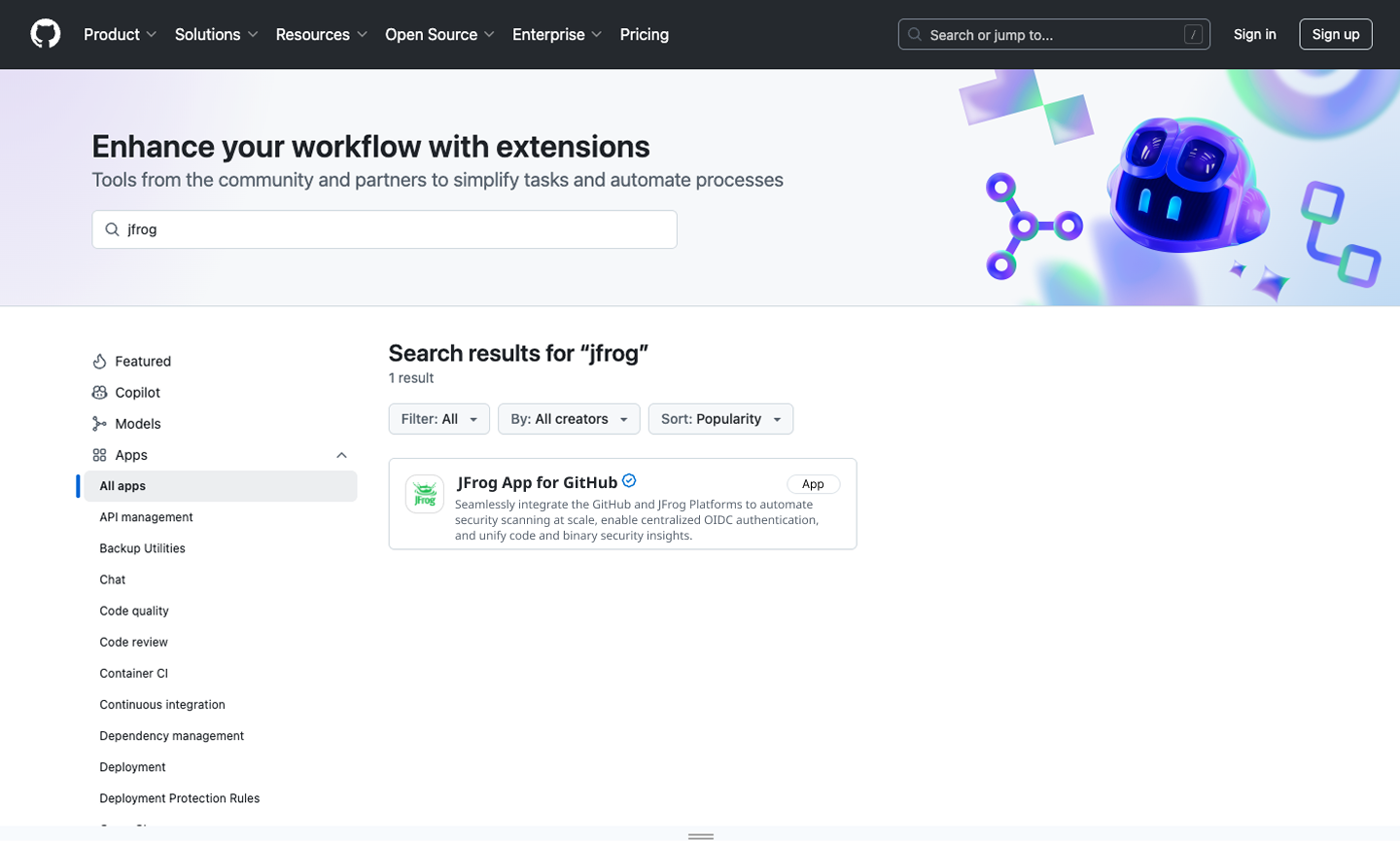Click the Models icon in sidebar

[x=99, y=424]
